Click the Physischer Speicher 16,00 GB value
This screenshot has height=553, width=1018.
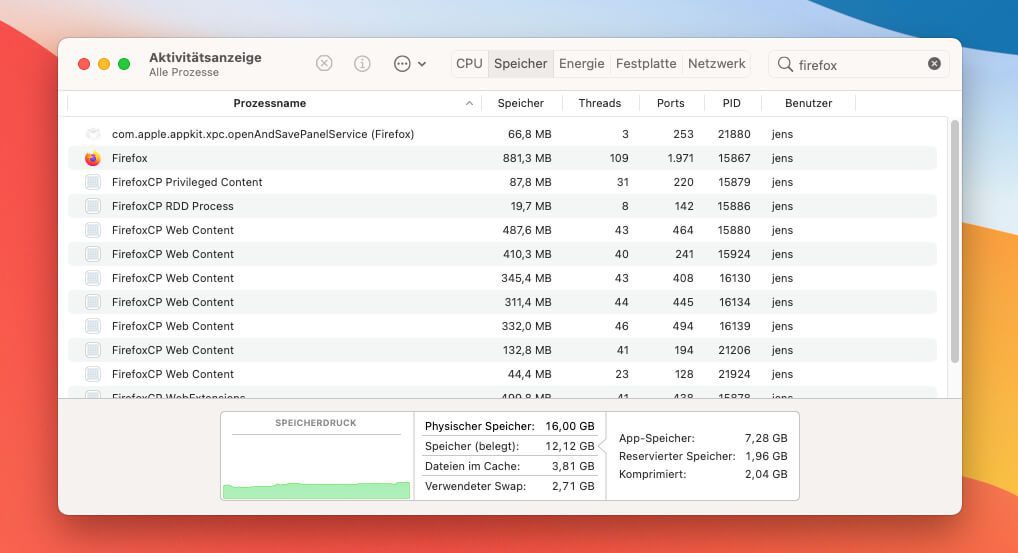[x=570, y=426]
